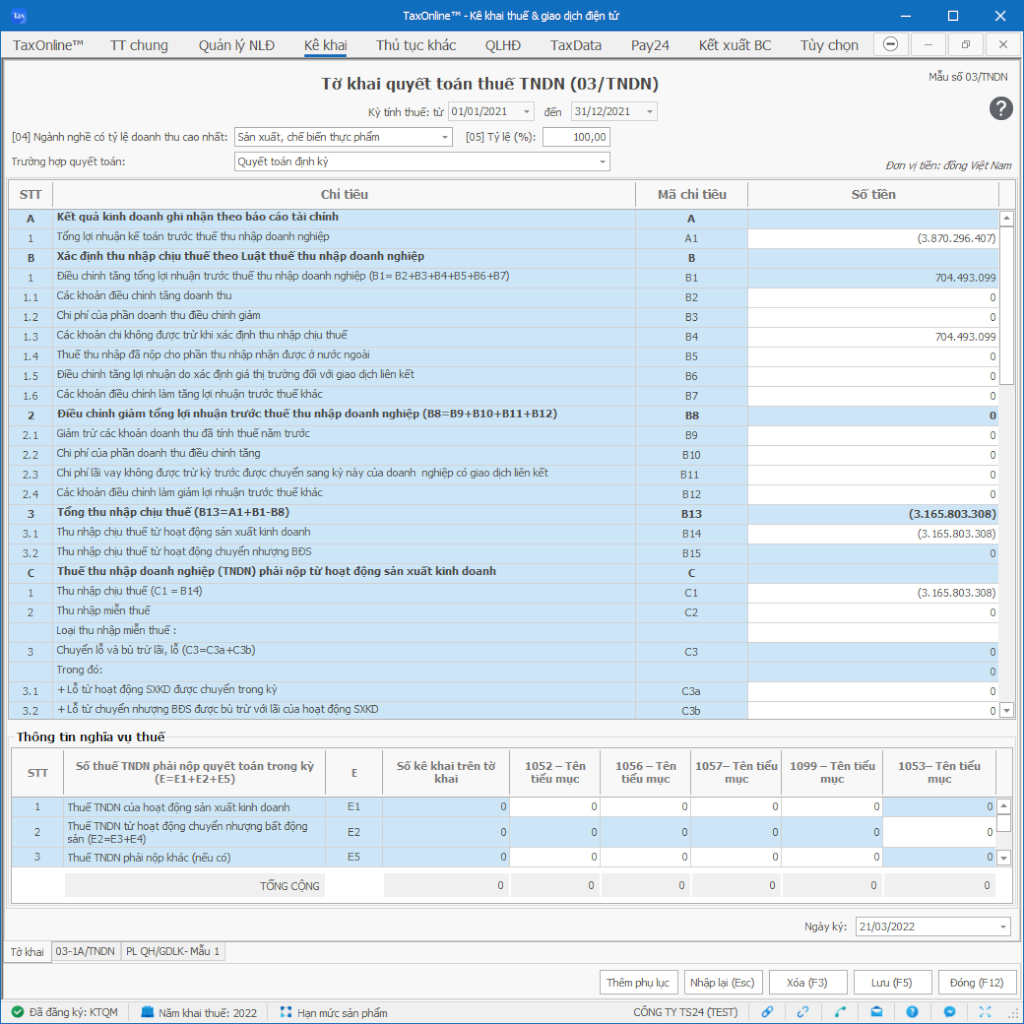
Task: Open the tax period end date dropdown
Action: [649, 112]
